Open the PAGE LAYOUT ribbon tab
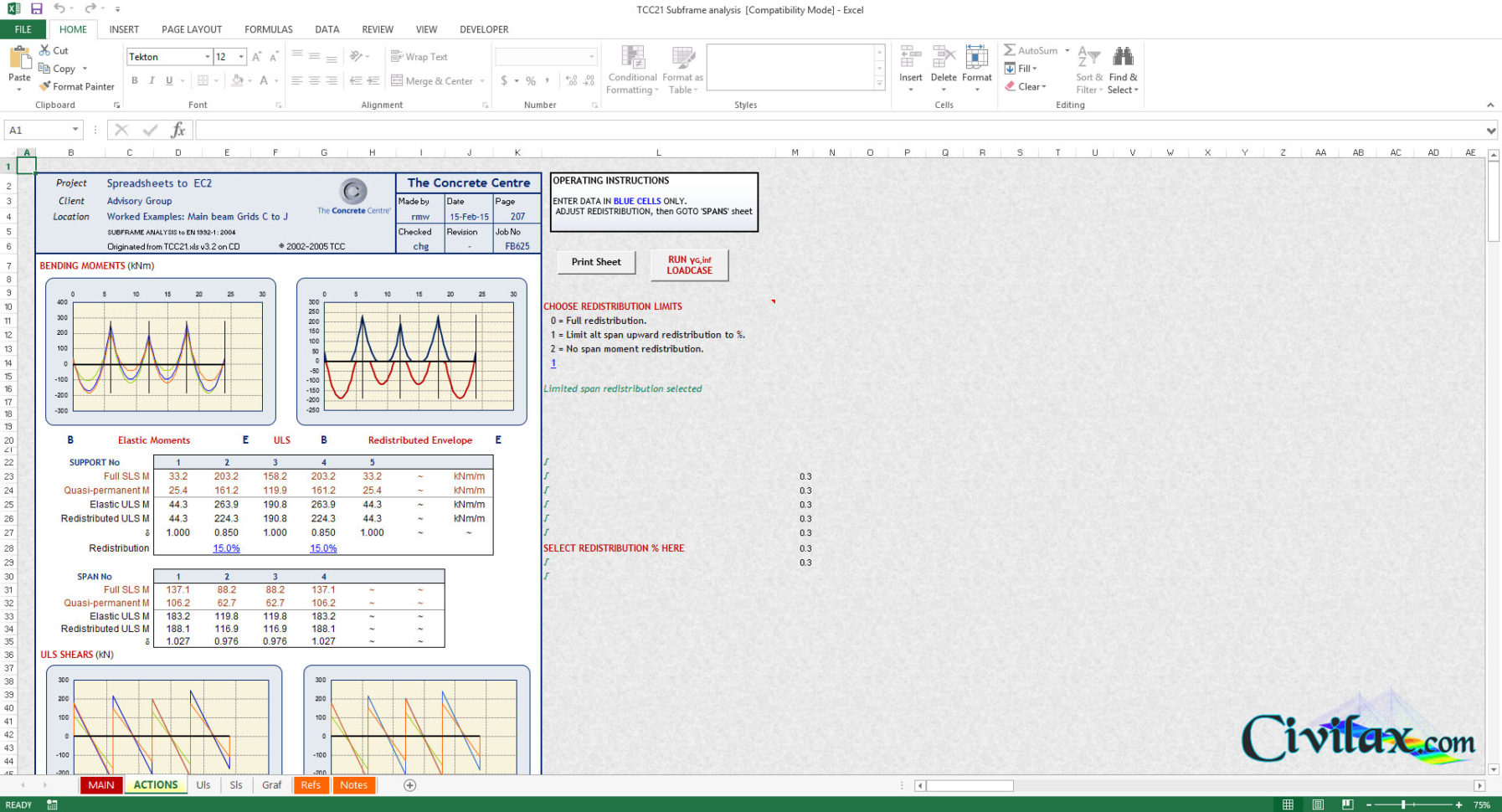This screenshot has height=812, width=1502. (x=192, y=29)
